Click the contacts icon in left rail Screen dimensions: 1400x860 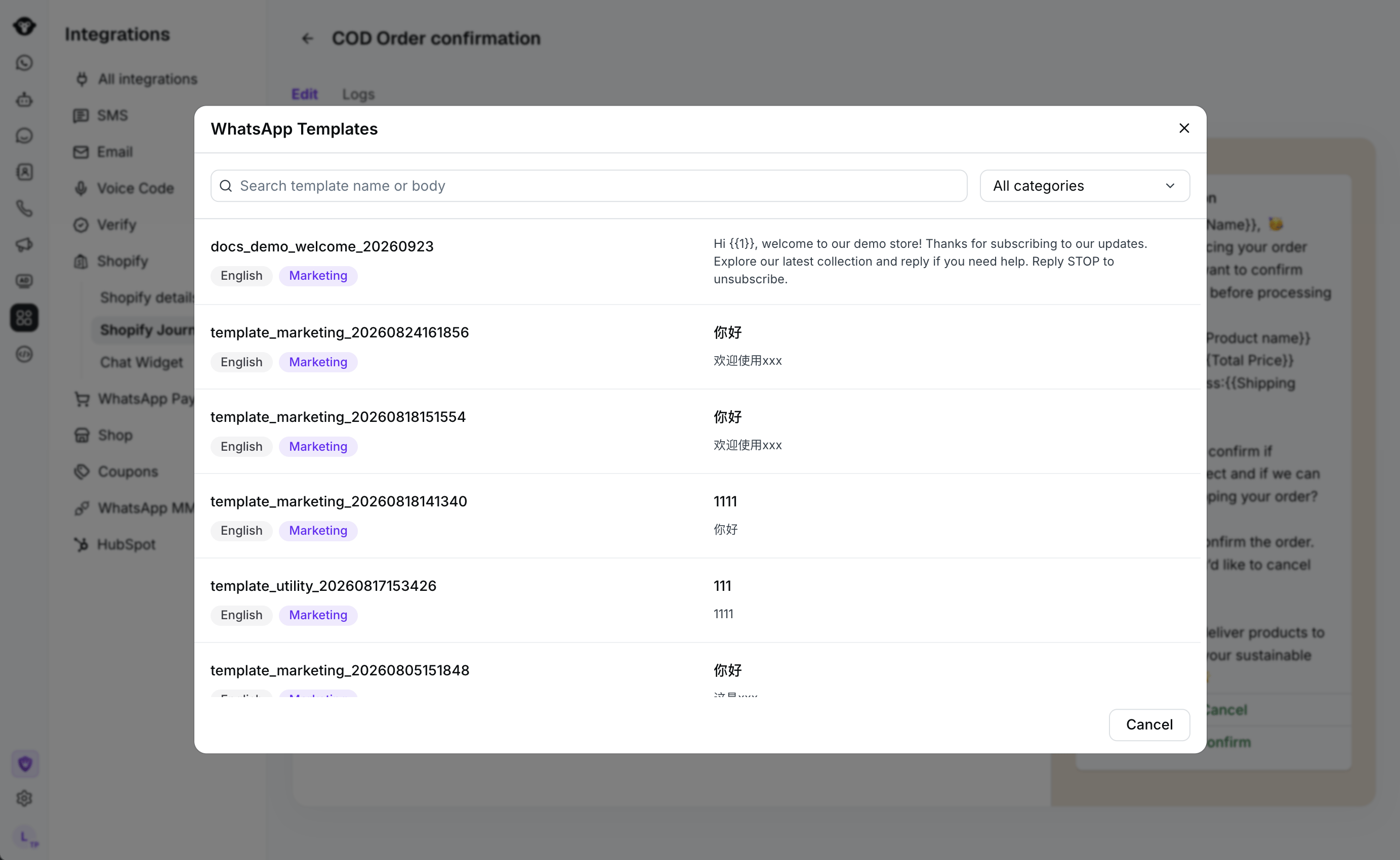tap(24, 172)
